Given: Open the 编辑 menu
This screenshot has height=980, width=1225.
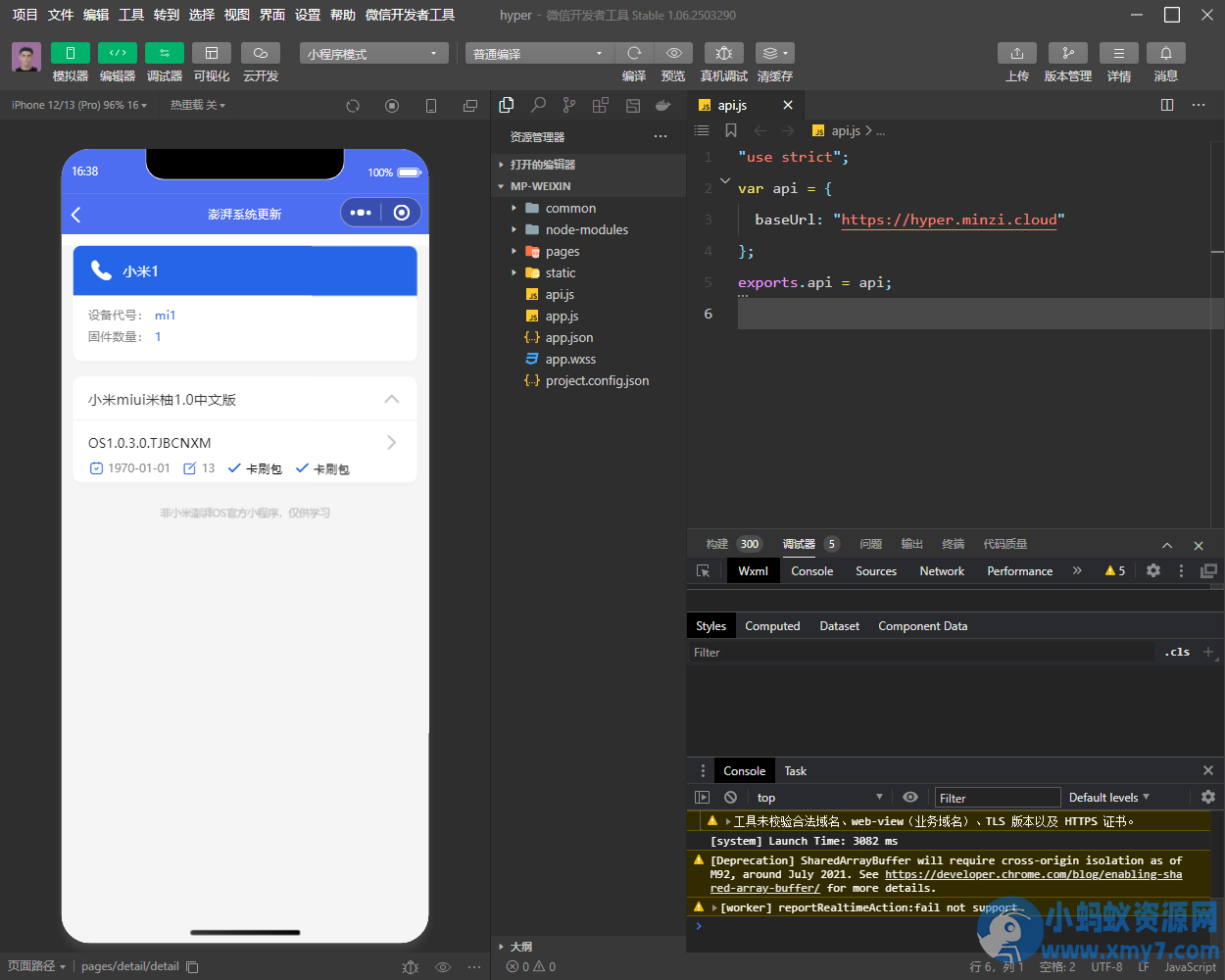Looking at the screenshot, I should click(96, 15).
